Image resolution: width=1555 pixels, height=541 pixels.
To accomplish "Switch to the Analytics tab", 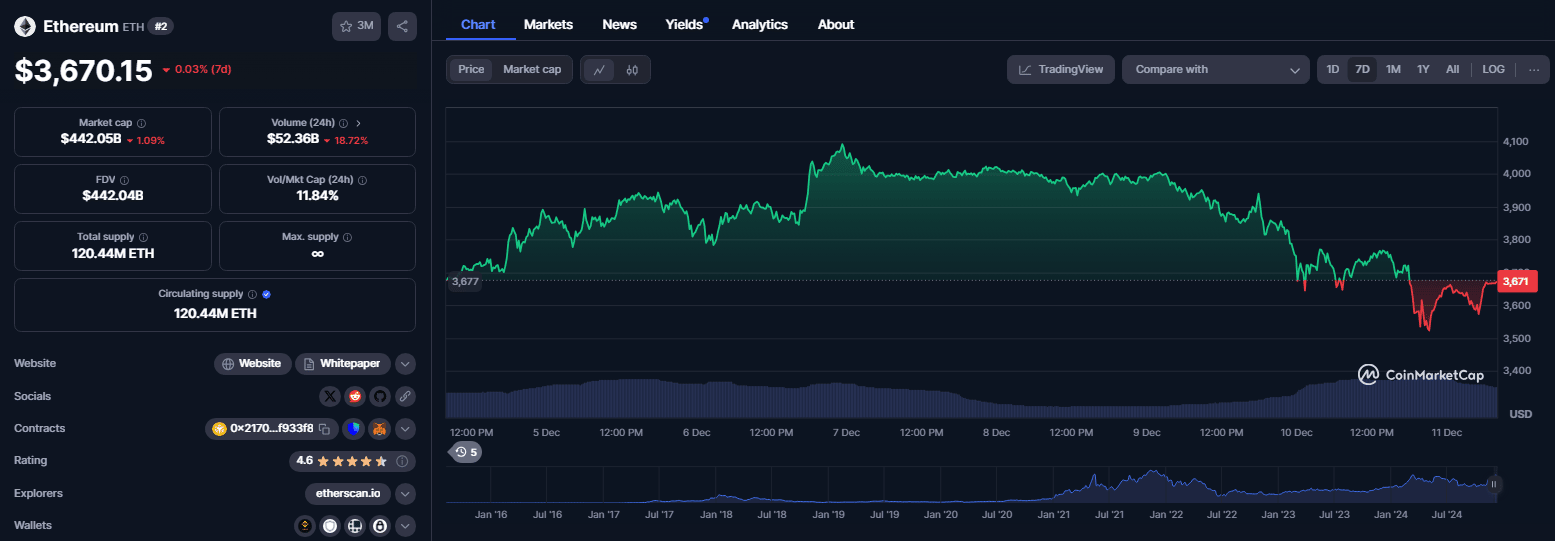I will tap(760, 24).
